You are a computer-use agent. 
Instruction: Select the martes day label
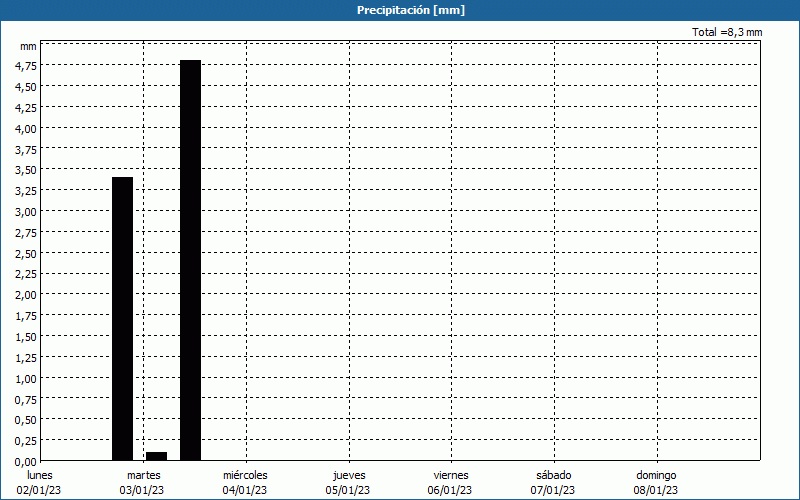coord(144,475)
